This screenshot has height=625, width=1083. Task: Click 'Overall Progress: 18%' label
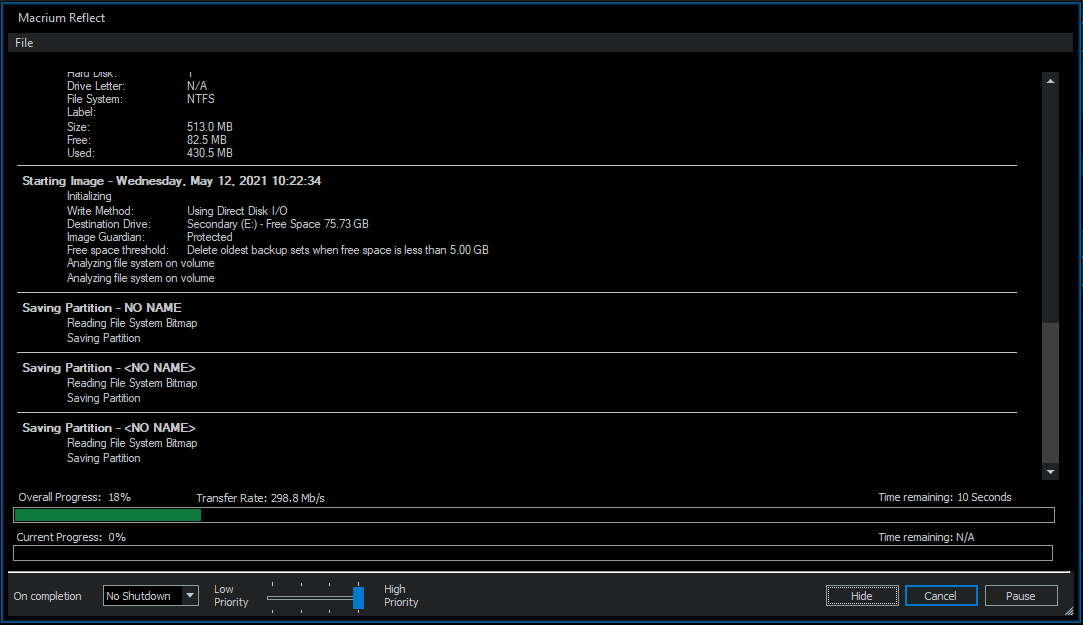click(x=75, y=497)
